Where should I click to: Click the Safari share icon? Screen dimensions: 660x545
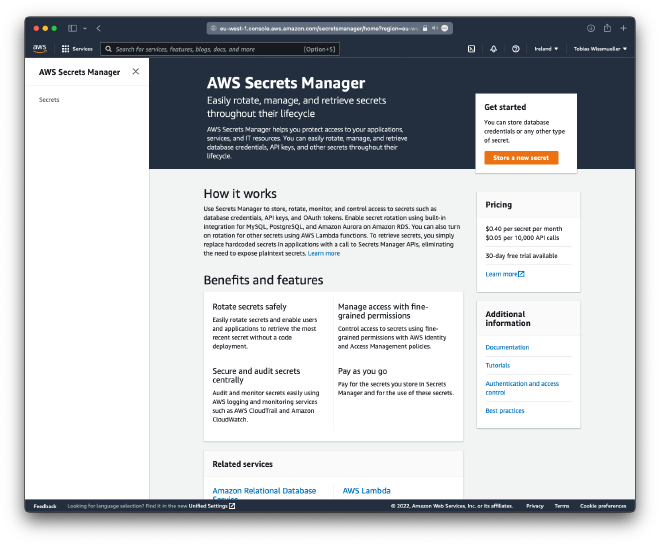pos(606,28)
